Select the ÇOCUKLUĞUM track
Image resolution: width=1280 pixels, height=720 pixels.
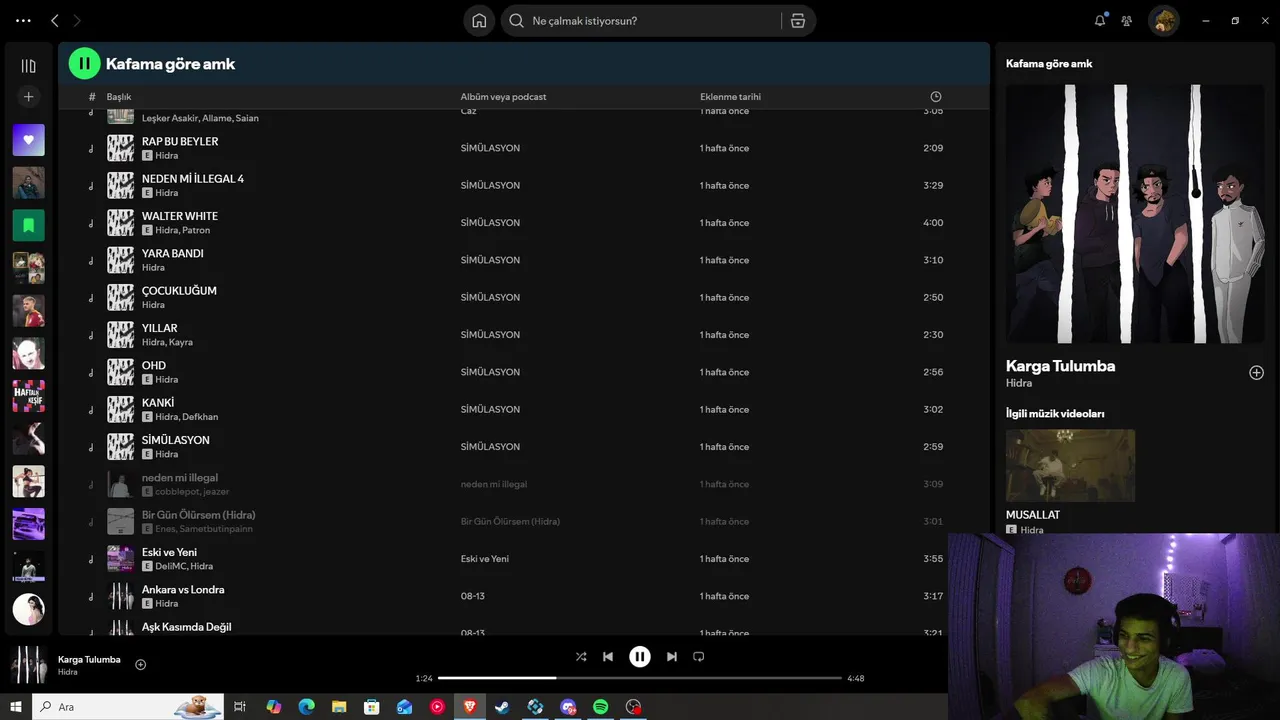pos(523,297)
